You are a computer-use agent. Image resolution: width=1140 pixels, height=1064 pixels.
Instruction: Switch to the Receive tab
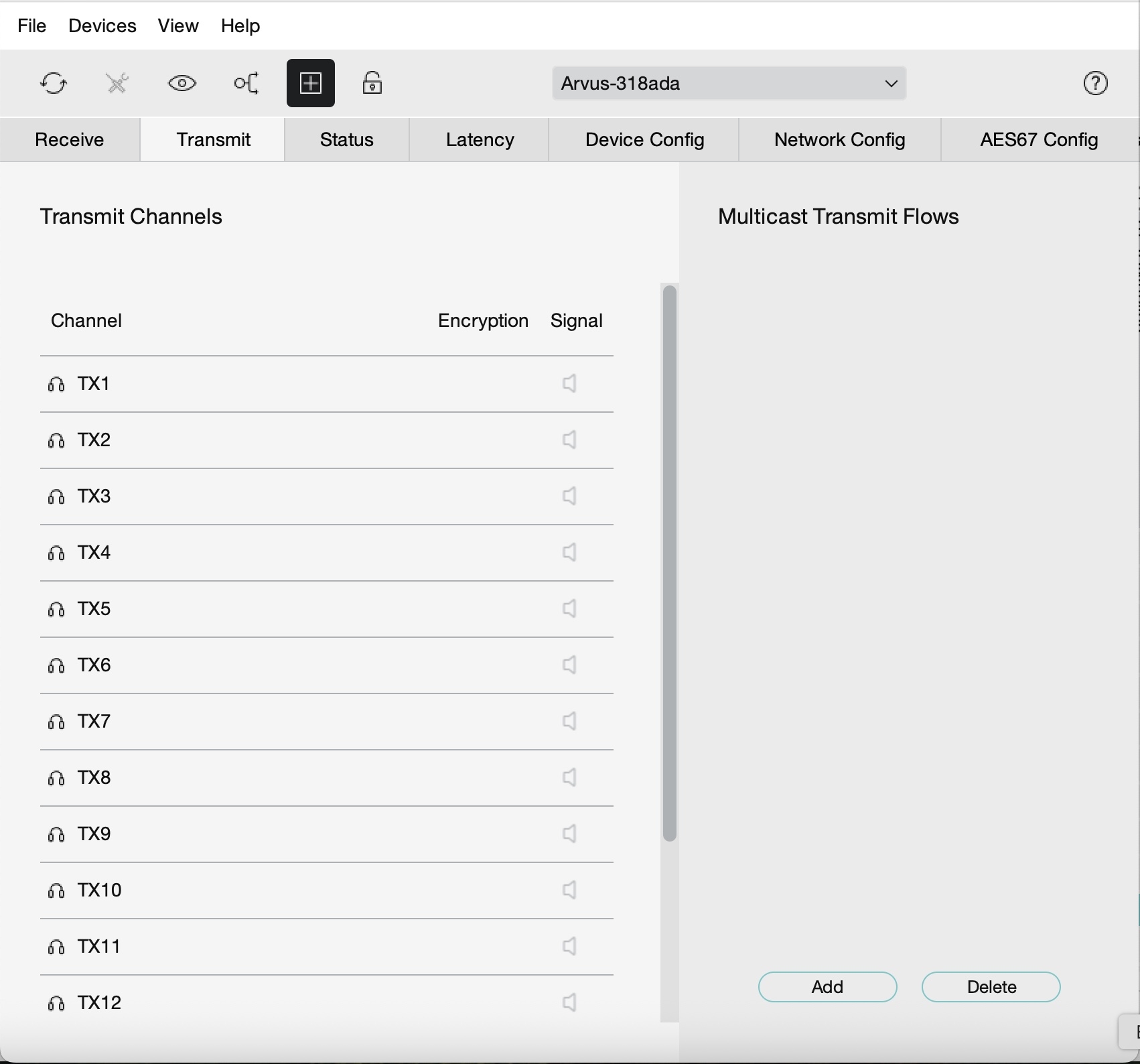[x=70, y=139]
